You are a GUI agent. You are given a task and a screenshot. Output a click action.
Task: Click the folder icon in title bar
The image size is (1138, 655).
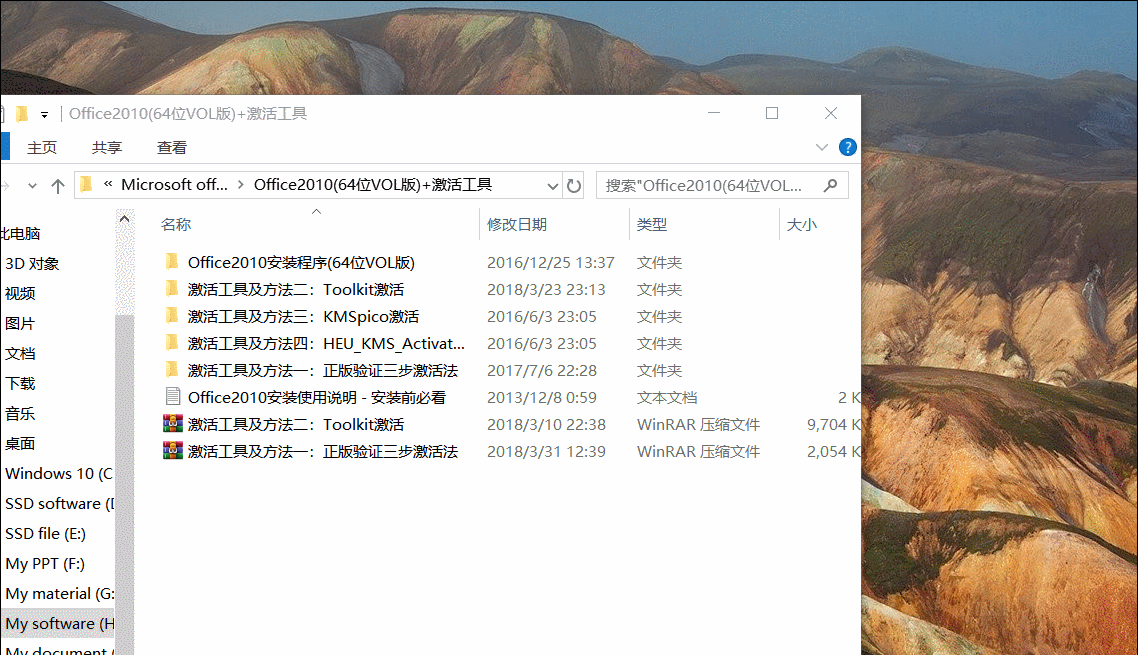tap(22, 114)
